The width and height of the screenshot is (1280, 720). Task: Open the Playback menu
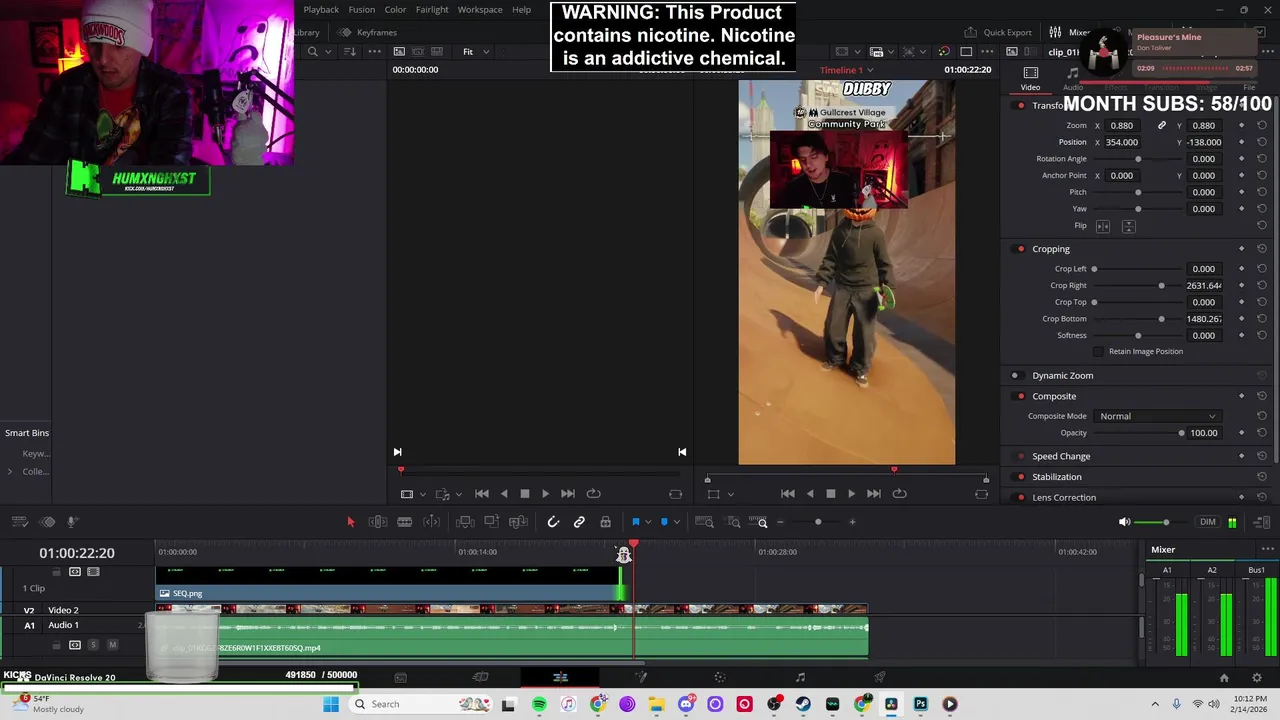[321, 10]
